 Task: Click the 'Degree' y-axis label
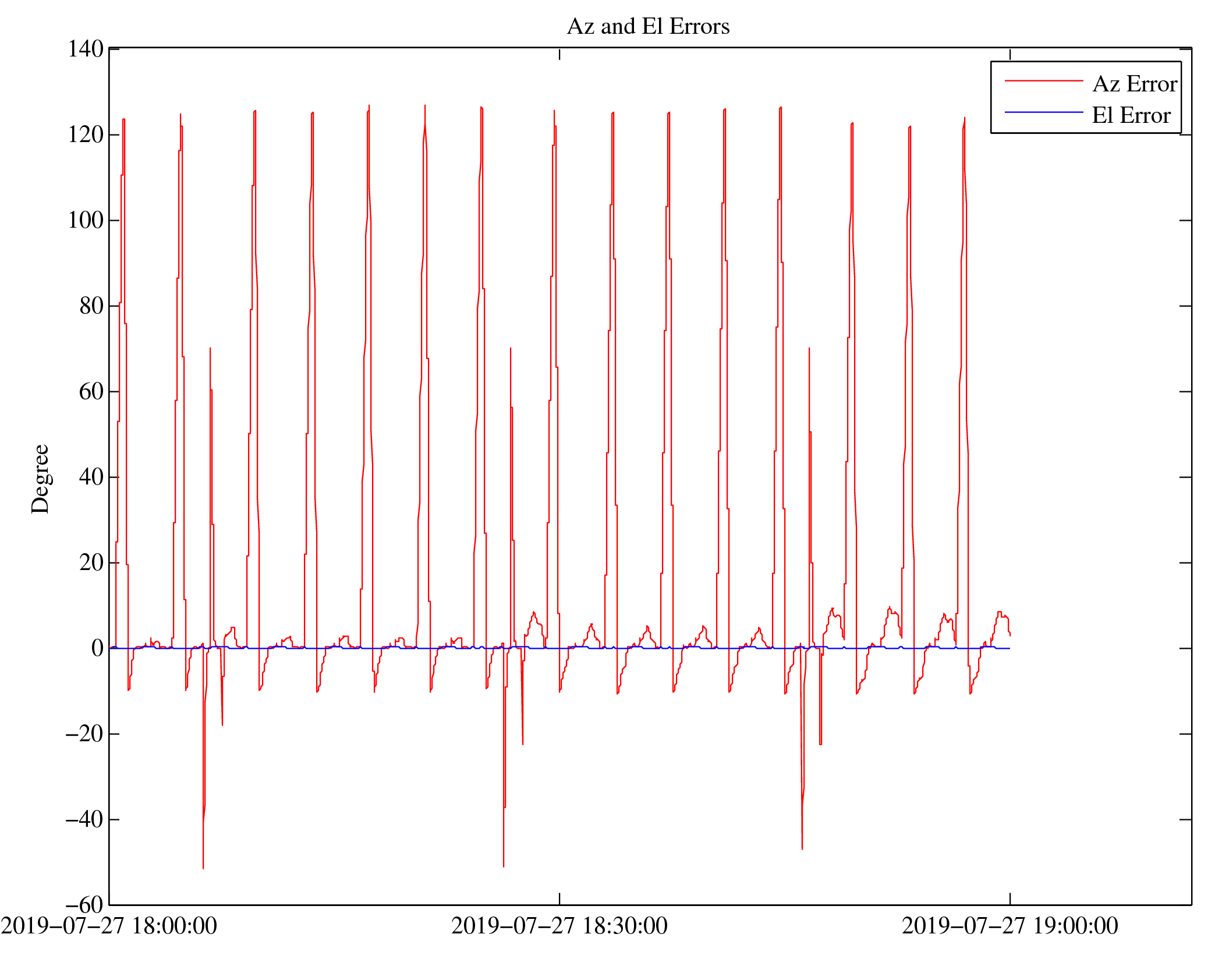click(x=41, y=479)
